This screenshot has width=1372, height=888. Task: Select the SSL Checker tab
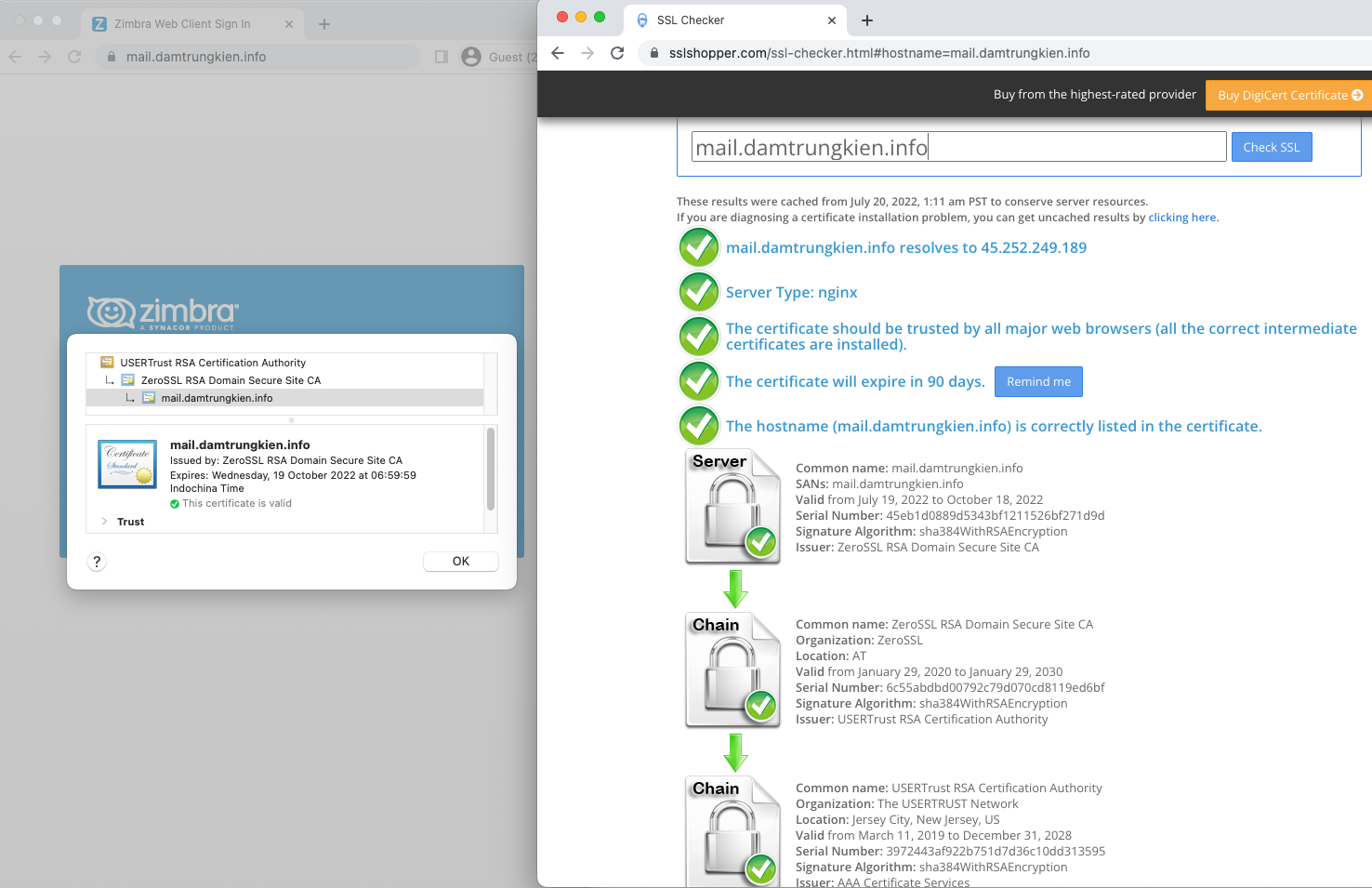(x=734, y=20)
